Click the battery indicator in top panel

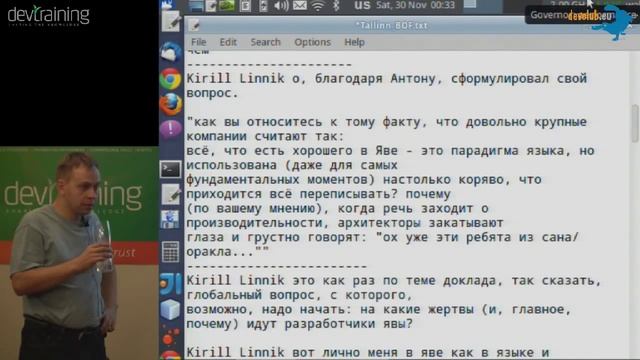[263, 6]
